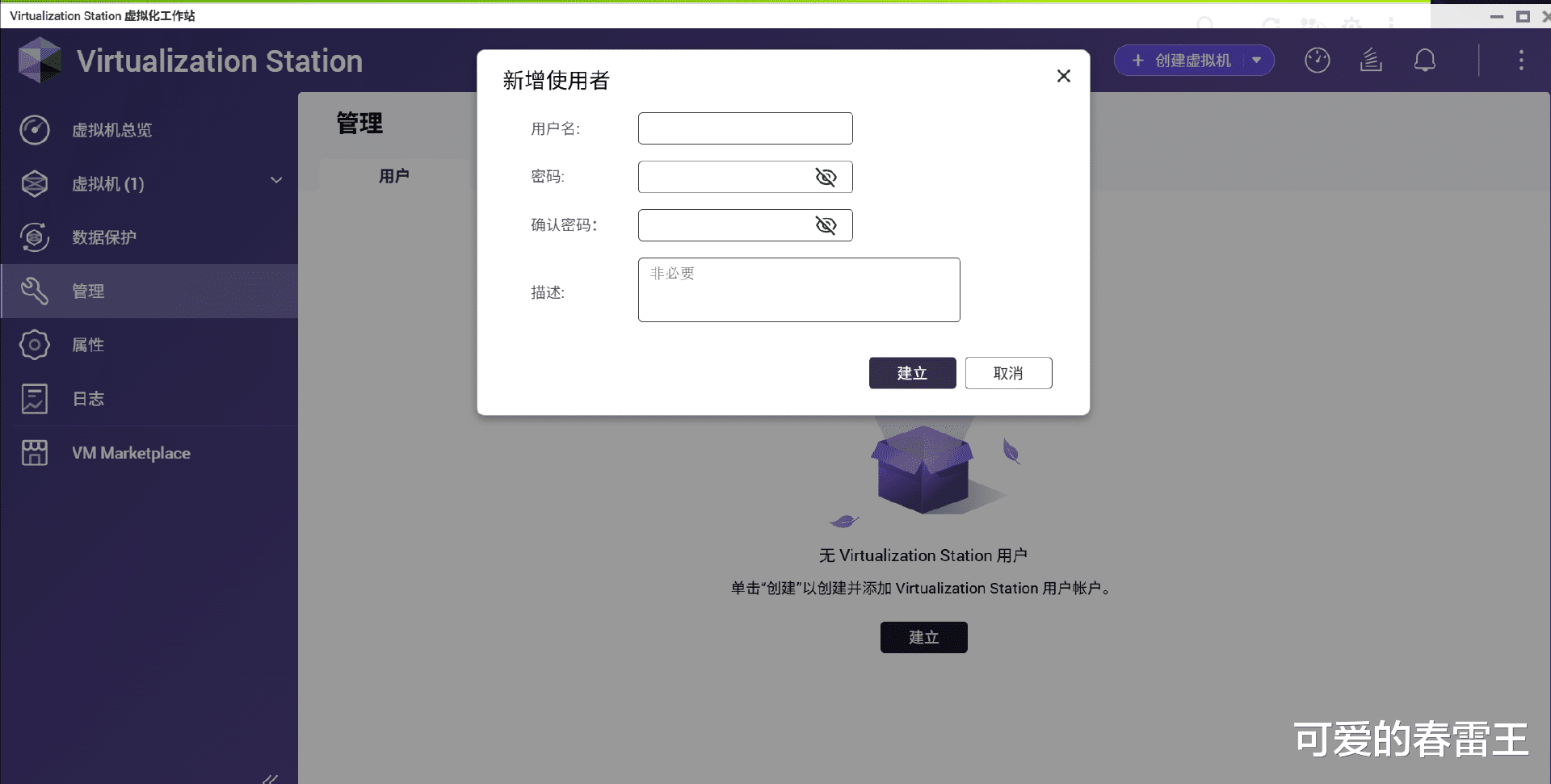Screen dimensions: 1551x784
Task: Switch to the 用户 tab
Action: click(x=394, y=176)
